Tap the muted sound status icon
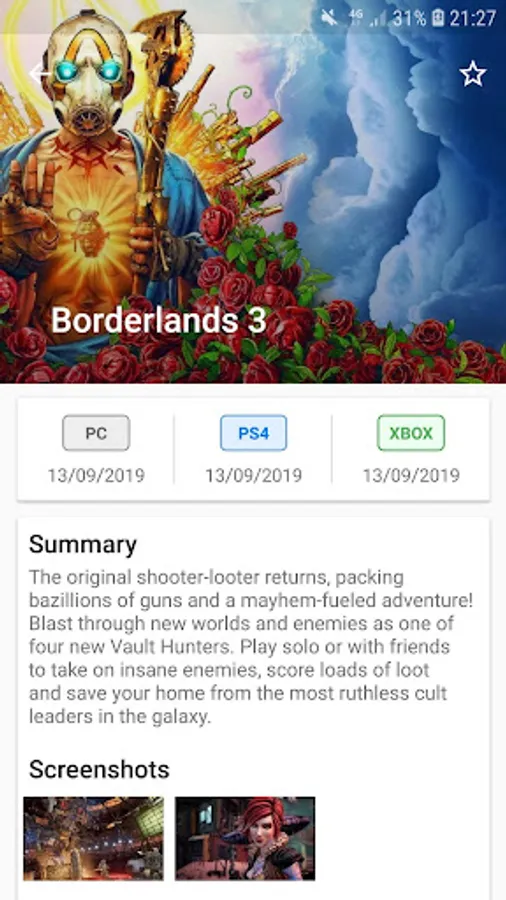 point(329,18)
